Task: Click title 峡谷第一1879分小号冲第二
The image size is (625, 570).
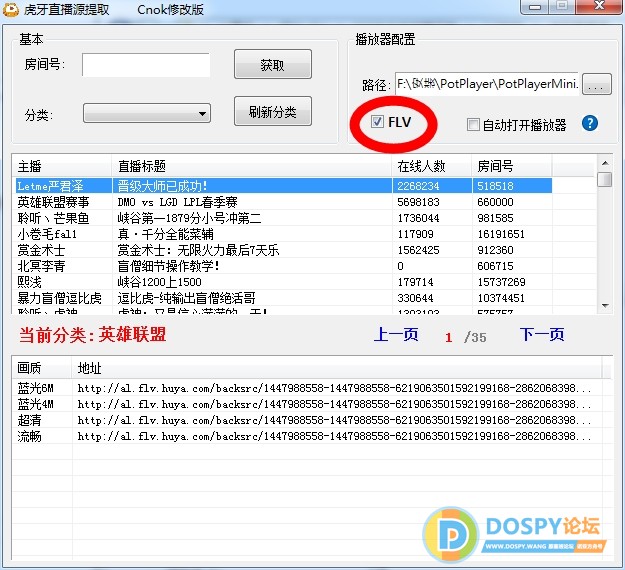Action: (x=189, y=218)
